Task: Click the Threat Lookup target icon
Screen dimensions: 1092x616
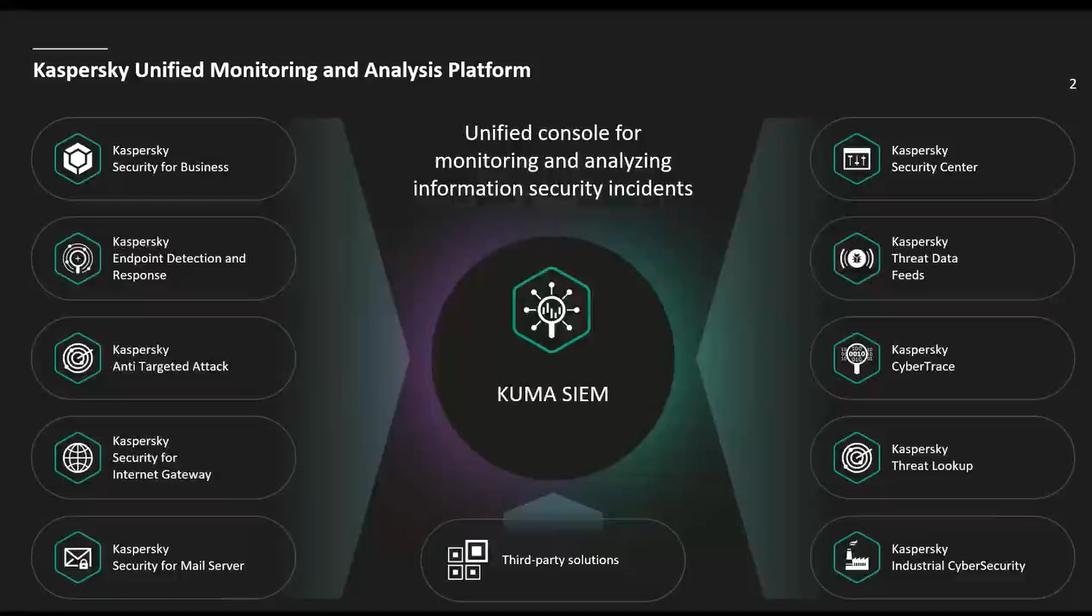Action: point(857,457)
